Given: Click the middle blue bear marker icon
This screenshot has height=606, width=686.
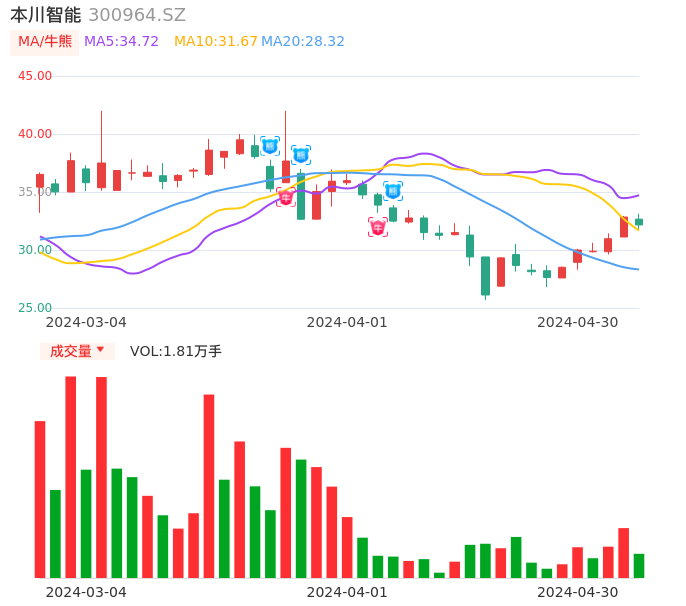Looking at the screenshot, I should click(x=301, y=155).
